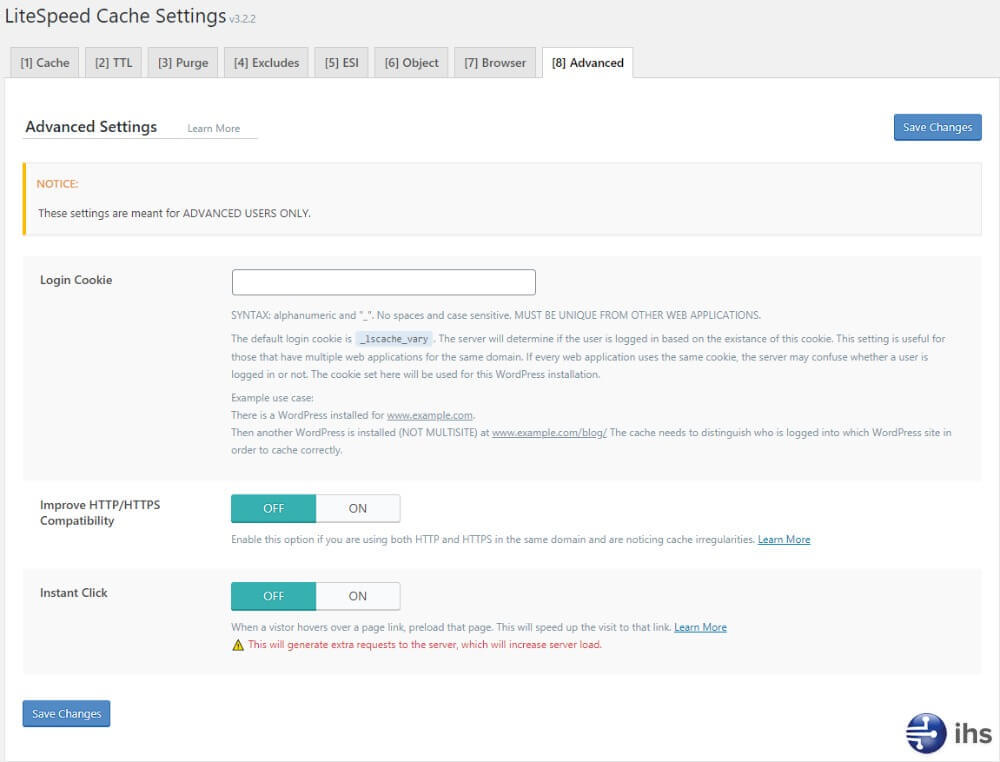The height and width of the screenshot is (762, 1000).
Task: Click the bottom Save Changes button
Action: (x=66, y=714)
